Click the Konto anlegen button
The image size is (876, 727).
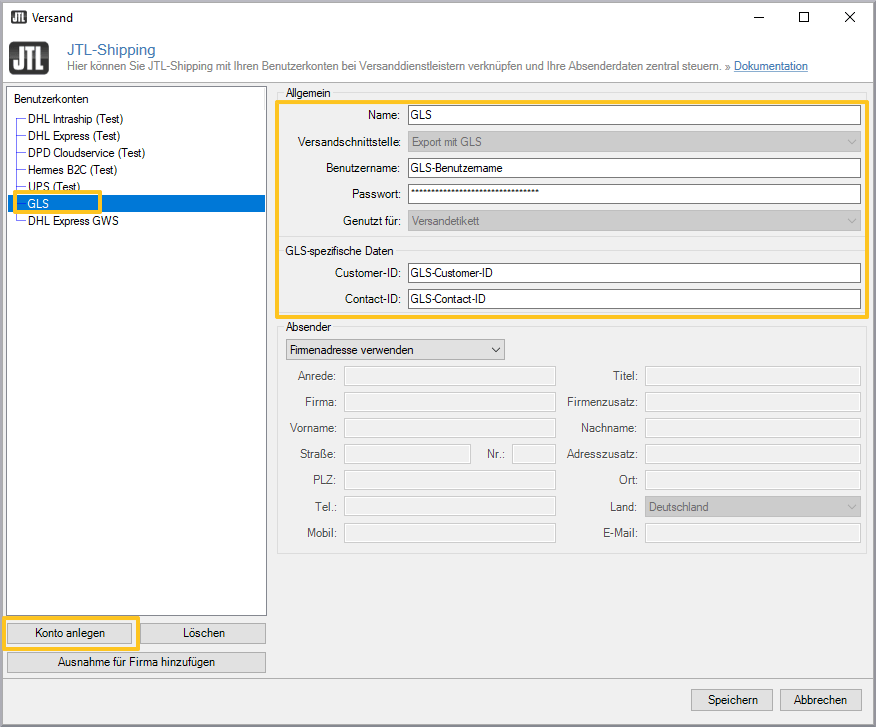pyautogui.click(x=69, y=633)
